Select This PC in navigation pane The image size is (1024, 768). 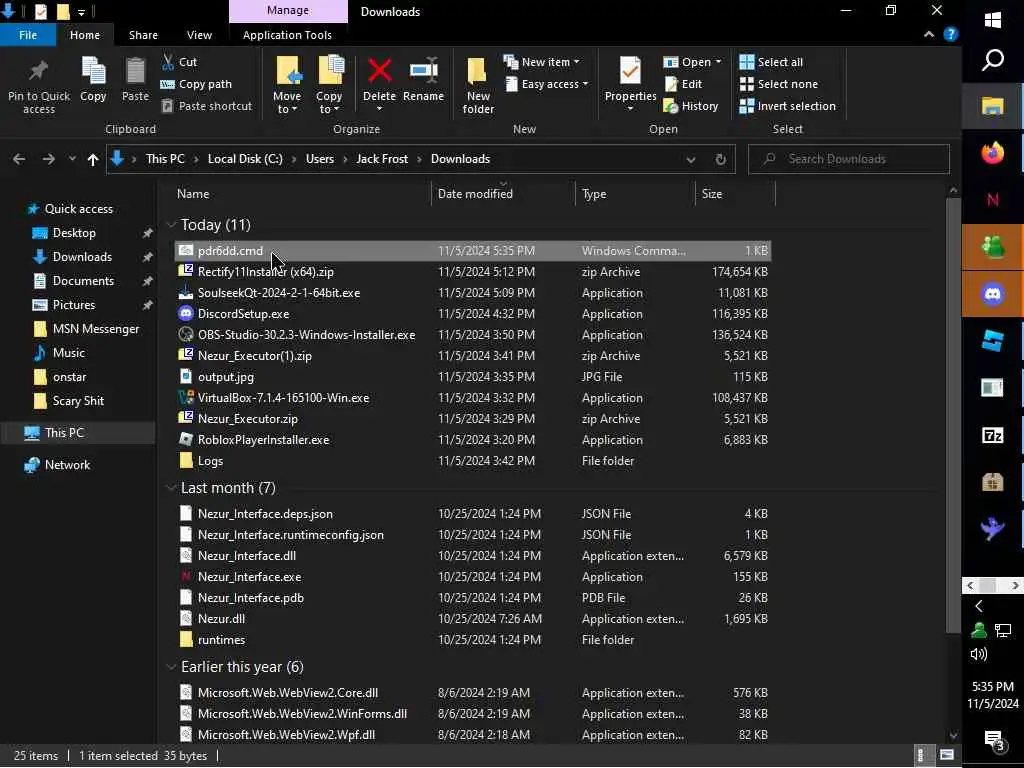pyautogui.click(x=65, y=432)
